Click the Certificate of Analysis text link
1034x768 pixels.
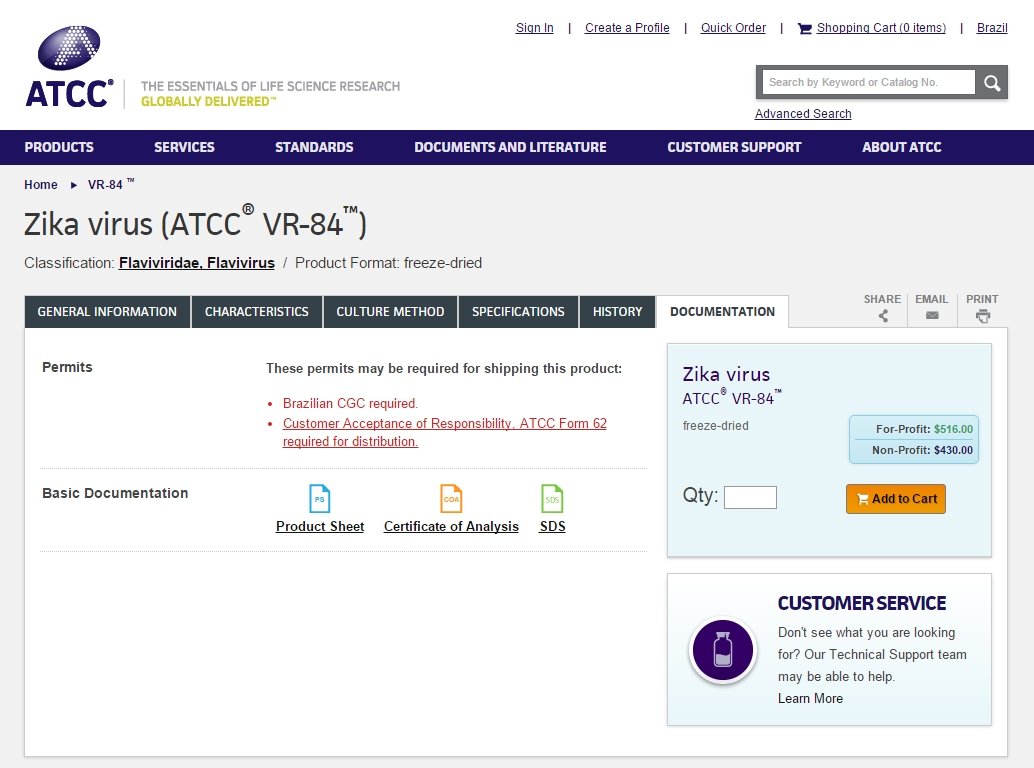point(451,526)
